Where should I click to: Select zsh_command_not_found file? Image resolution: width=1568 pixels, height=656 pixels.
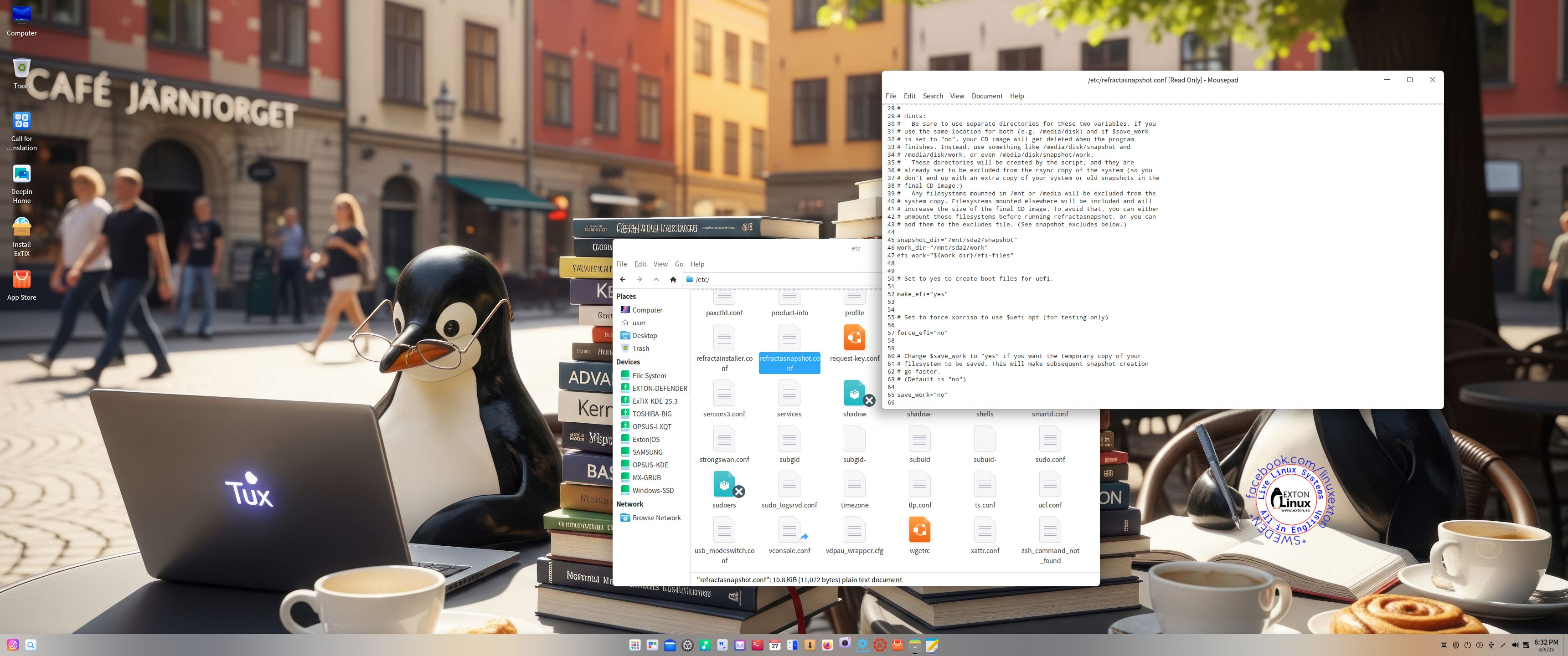pyautogui.click(x=1050, y=540)
